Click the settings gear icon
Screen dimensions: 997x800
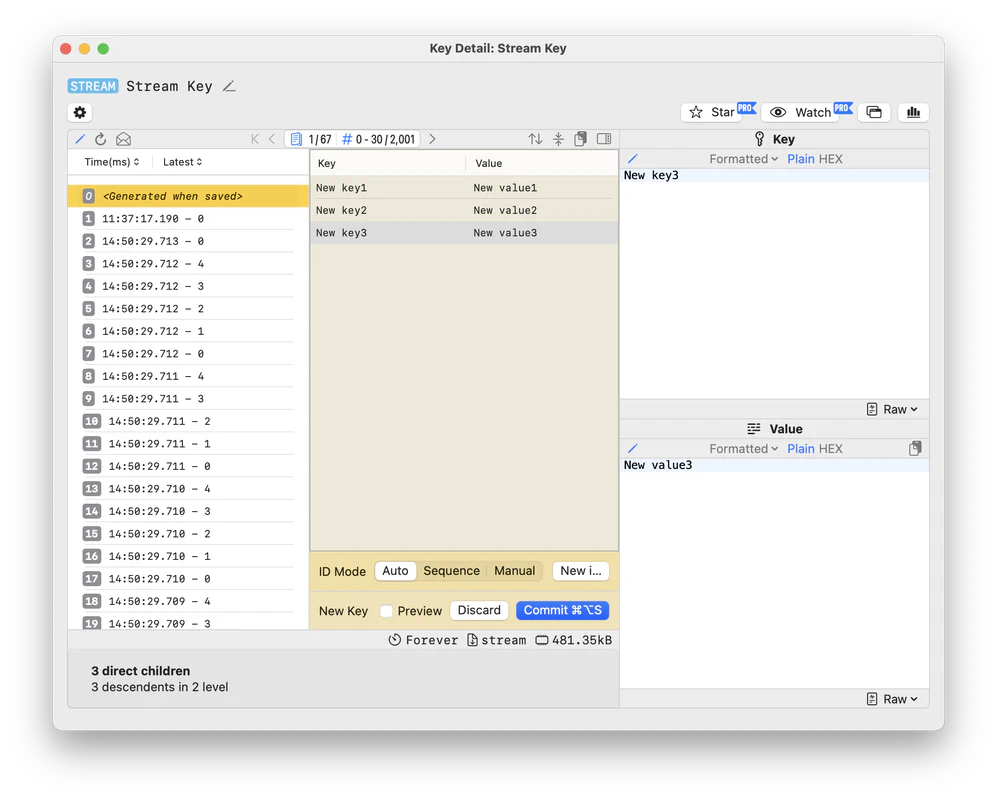pos(80,113)
